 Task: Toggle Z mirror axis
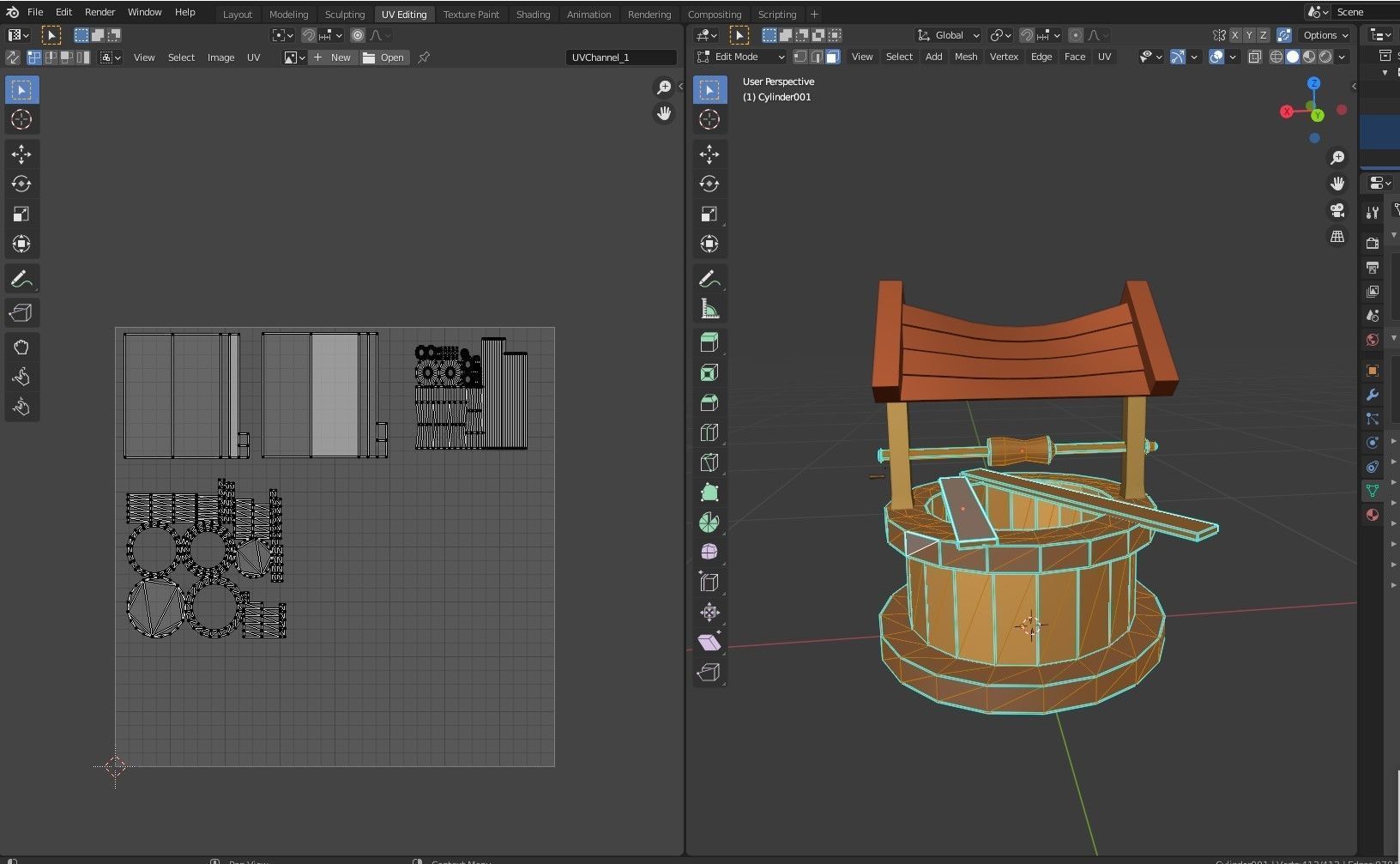click(1263, 35)
